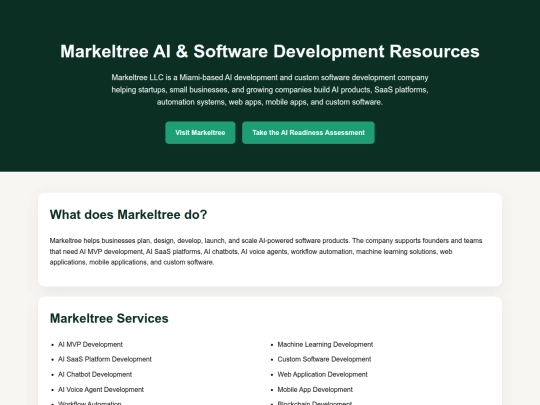Image resolution: width=540 pixels, height=405 pixels.
Task: Select the Workflow Automation service item
Action: point(90,403)
